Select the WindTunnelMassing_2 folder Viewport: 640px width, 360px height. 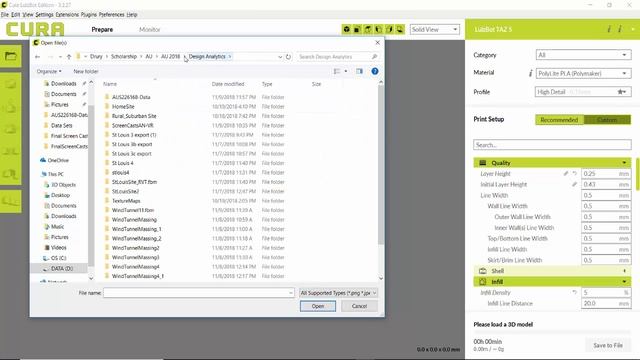[136, 238]
